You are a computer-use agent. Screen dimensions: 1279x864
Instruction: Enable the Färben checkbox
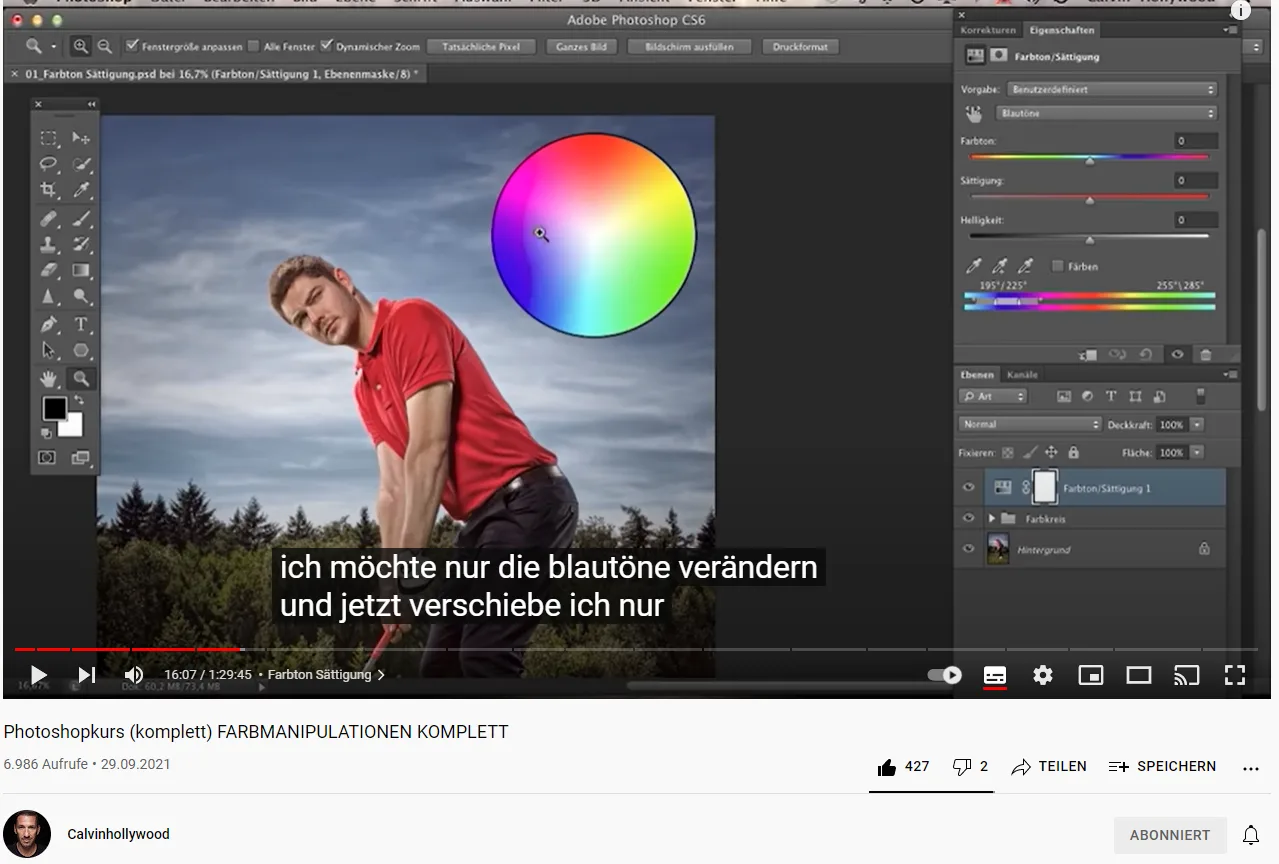1057,266
